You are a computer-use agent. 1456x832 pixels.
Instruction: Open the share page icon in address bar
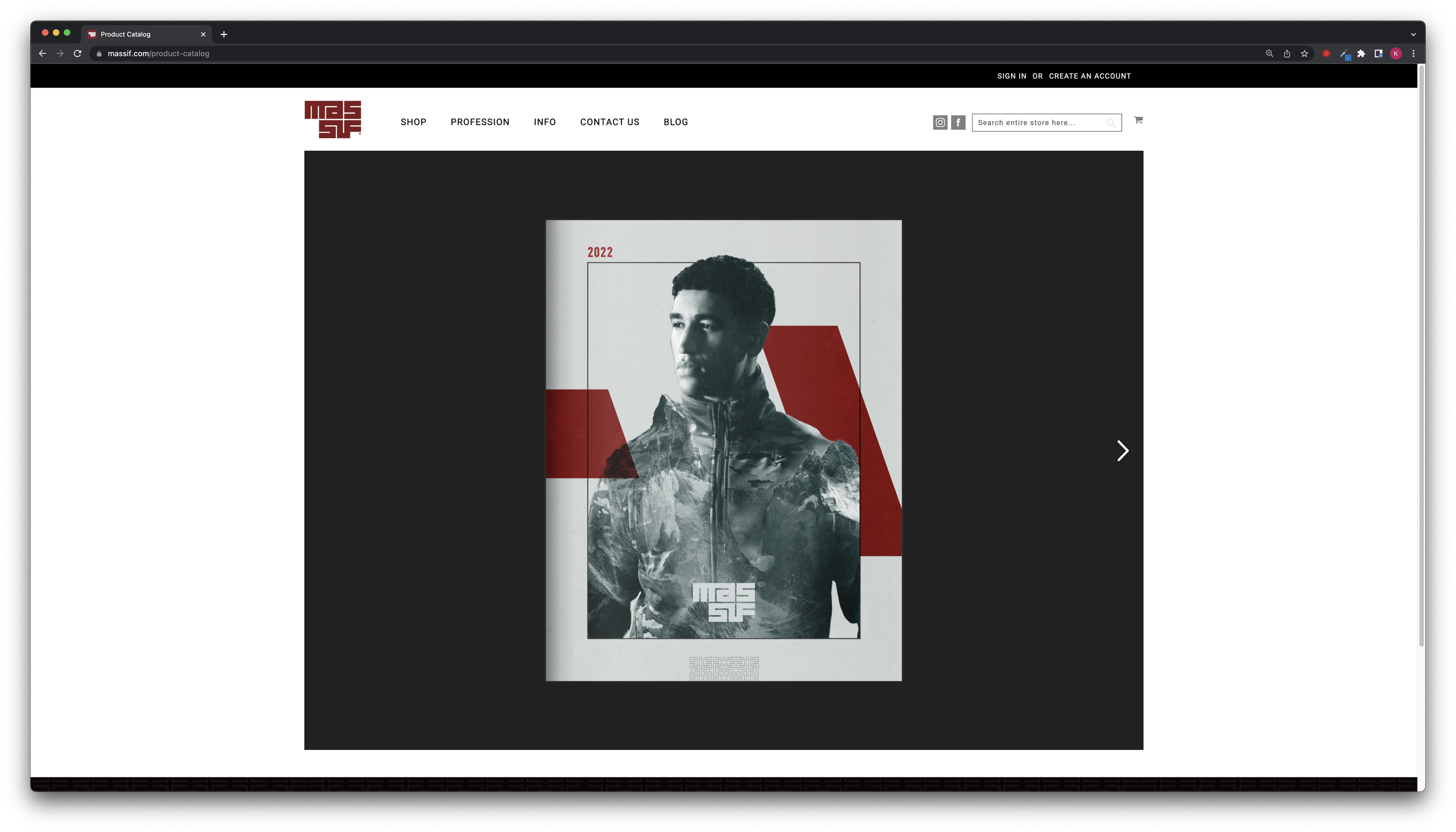pyautogui.click(x=1287, y=54)
